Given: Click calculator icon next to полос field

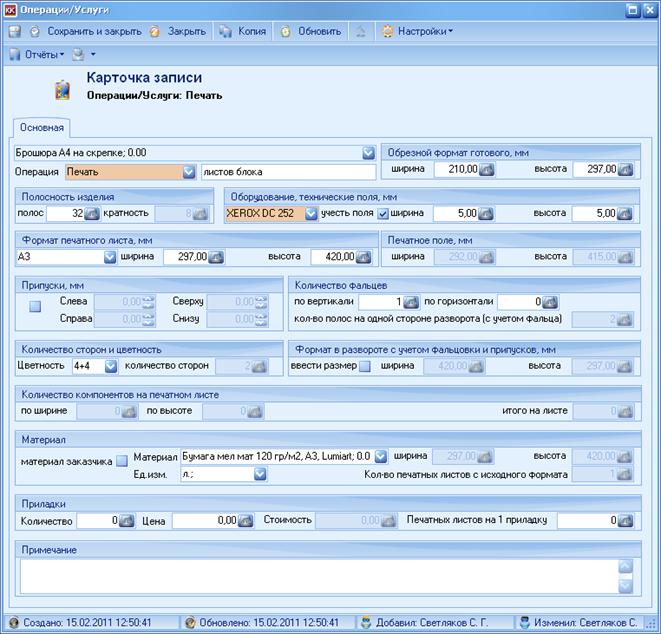Looking at the screenshot, I should pos(92,214).
